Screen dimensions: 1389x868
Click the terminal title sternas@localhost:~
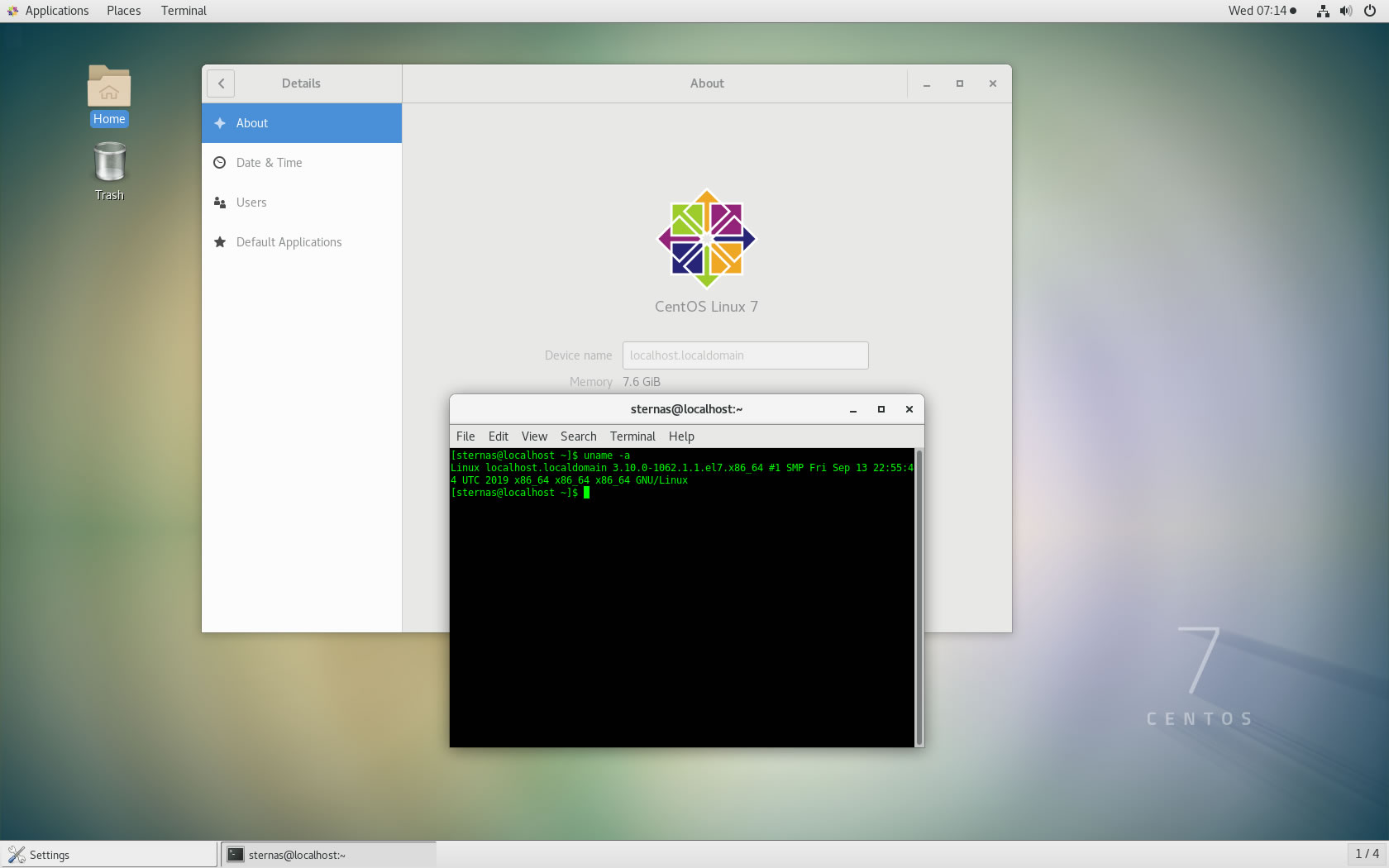click(686, 409)
